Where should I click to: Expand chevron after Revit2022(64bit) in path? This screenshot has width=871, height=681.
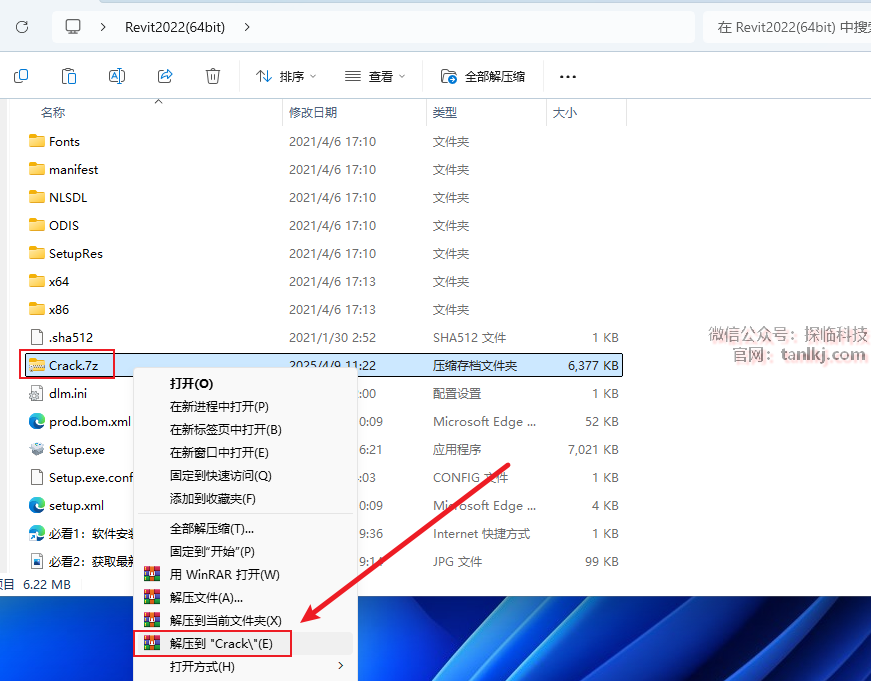[x=247, y=27]
